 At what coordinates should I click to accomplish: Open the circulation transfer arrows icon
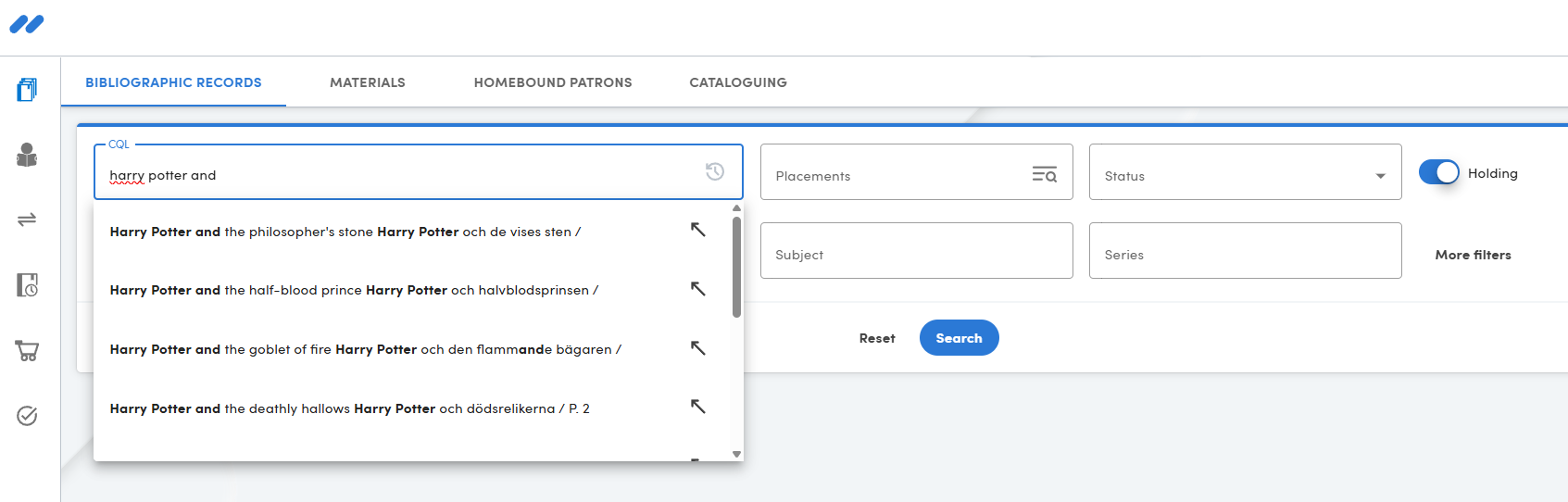(27, 220)
